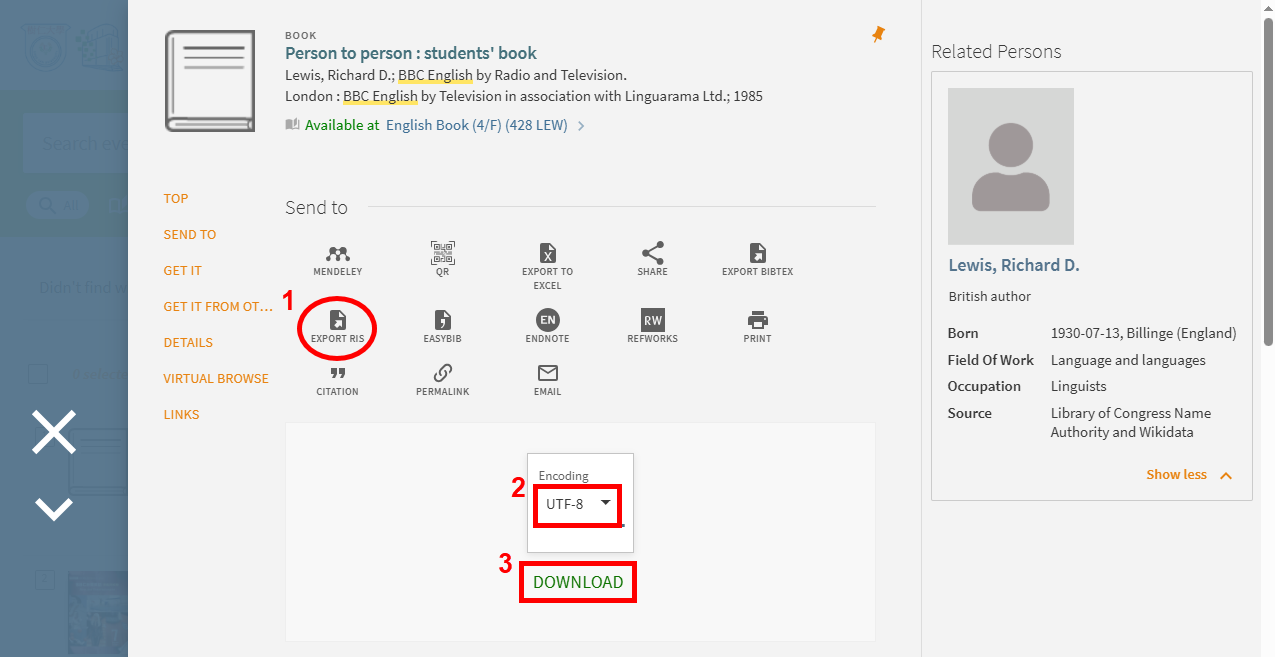Open the EasyBib export option
The width and height of the screenshot is (1275, 657).
pyautogui.click(x=442, y=322)
